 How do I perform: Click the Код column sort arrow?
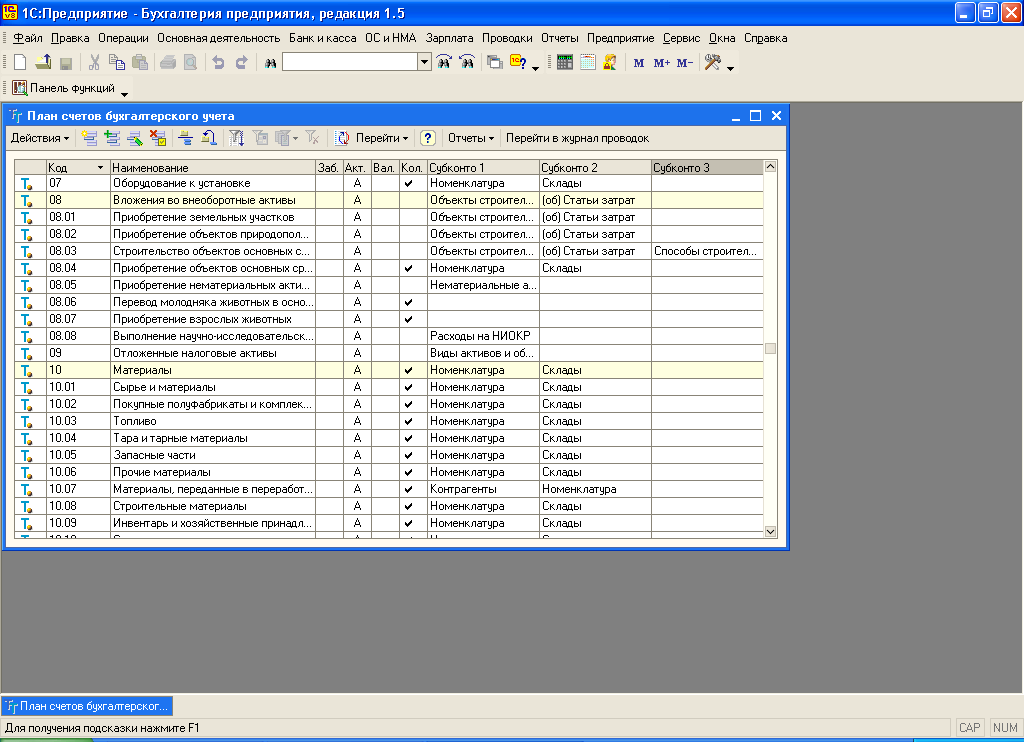[x=100, y=168]
